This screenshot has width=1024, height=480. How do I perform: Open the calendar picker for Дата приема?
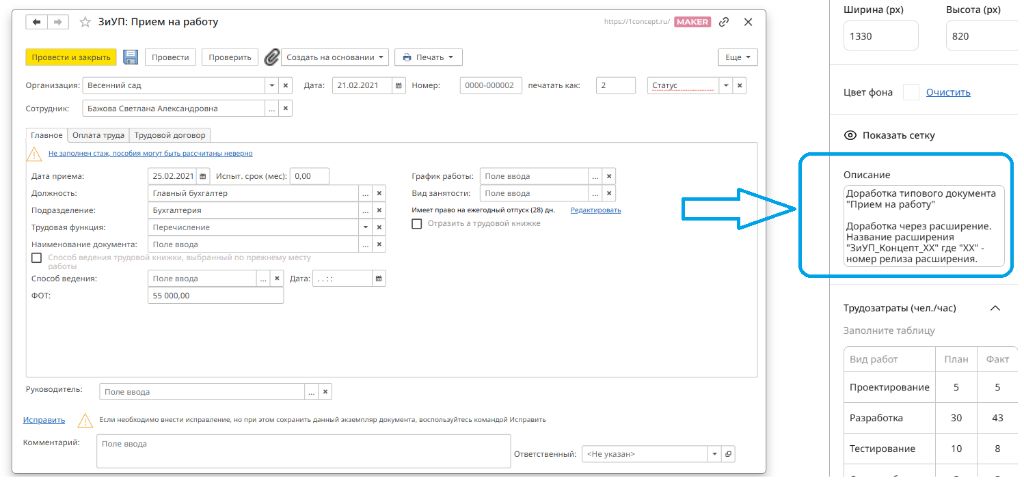pyautogui.click(x=201, y=176)
